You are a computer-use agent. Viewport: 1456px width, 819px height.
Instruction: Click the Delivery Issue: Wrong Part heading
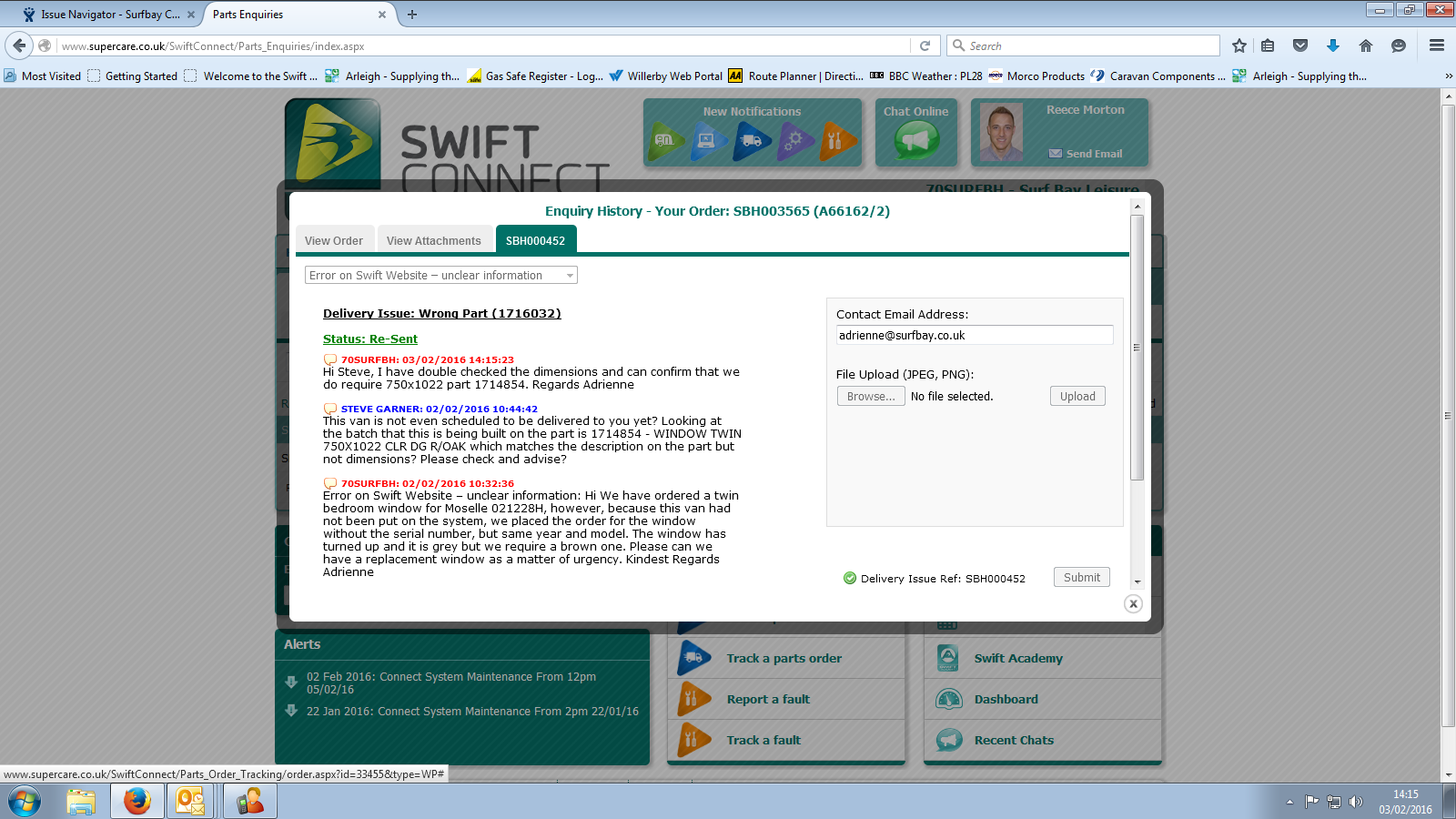pyautogui.click(x=442, y=313)
